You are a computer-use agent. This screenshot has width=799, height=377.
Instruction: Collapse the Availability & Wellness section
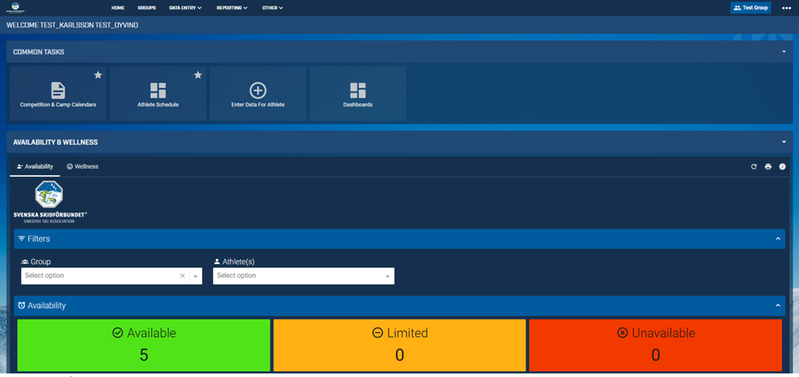pos(784,142)
